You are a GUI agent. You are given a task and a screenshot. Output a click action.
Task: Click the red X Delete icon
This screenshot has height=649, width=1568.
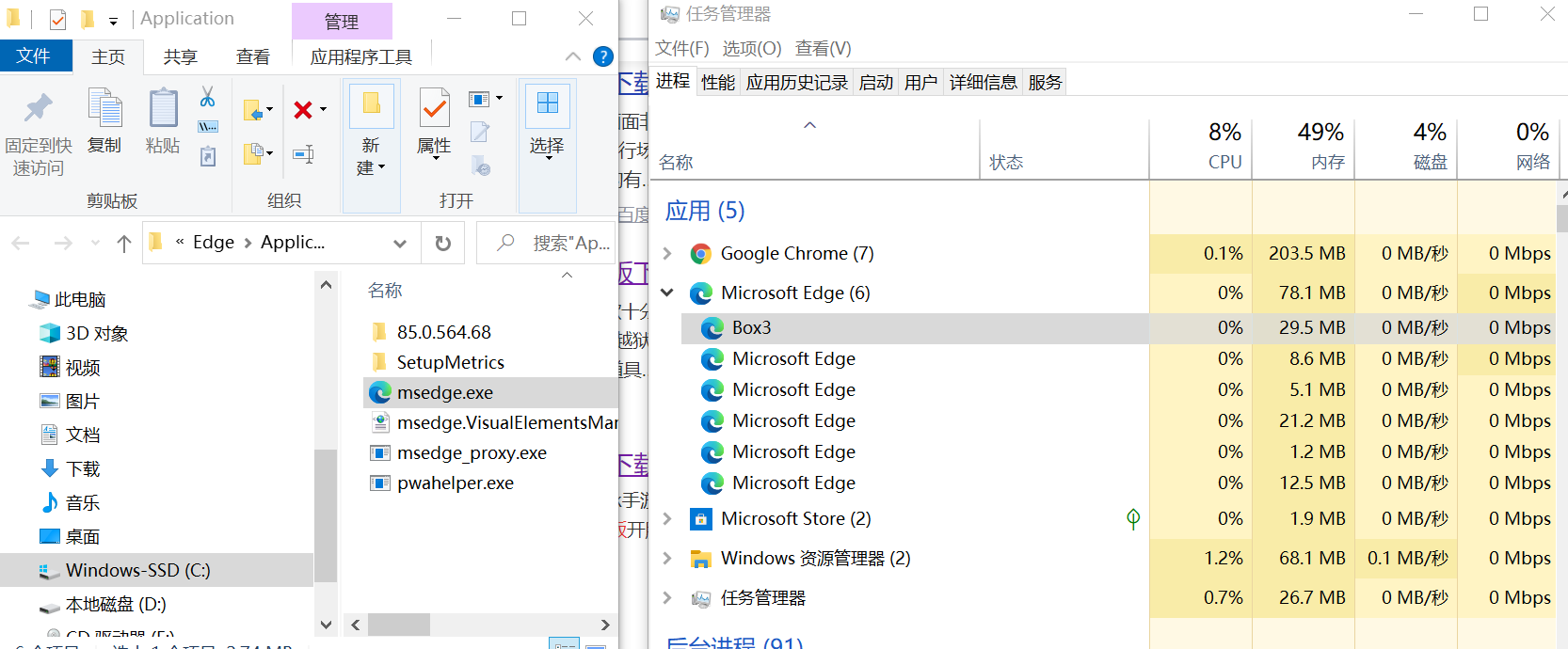click(303, 110)
